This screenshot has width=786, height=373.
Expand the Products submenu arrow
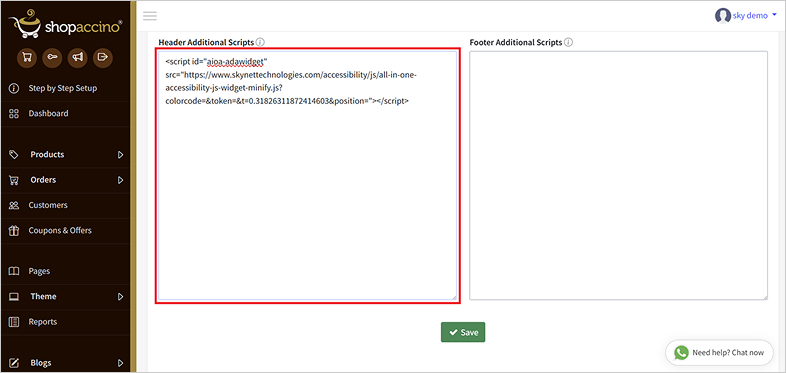120,155
